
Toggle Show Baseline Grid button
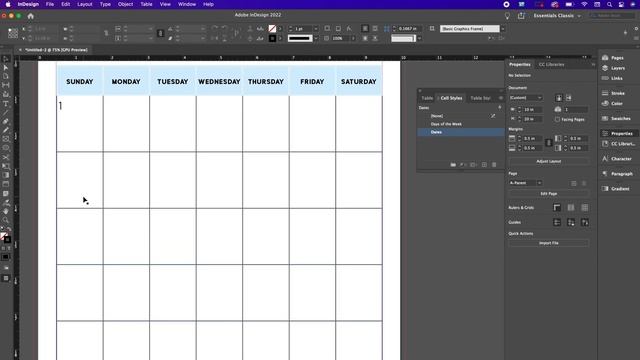pyautogui.click(x=571, y=208)
